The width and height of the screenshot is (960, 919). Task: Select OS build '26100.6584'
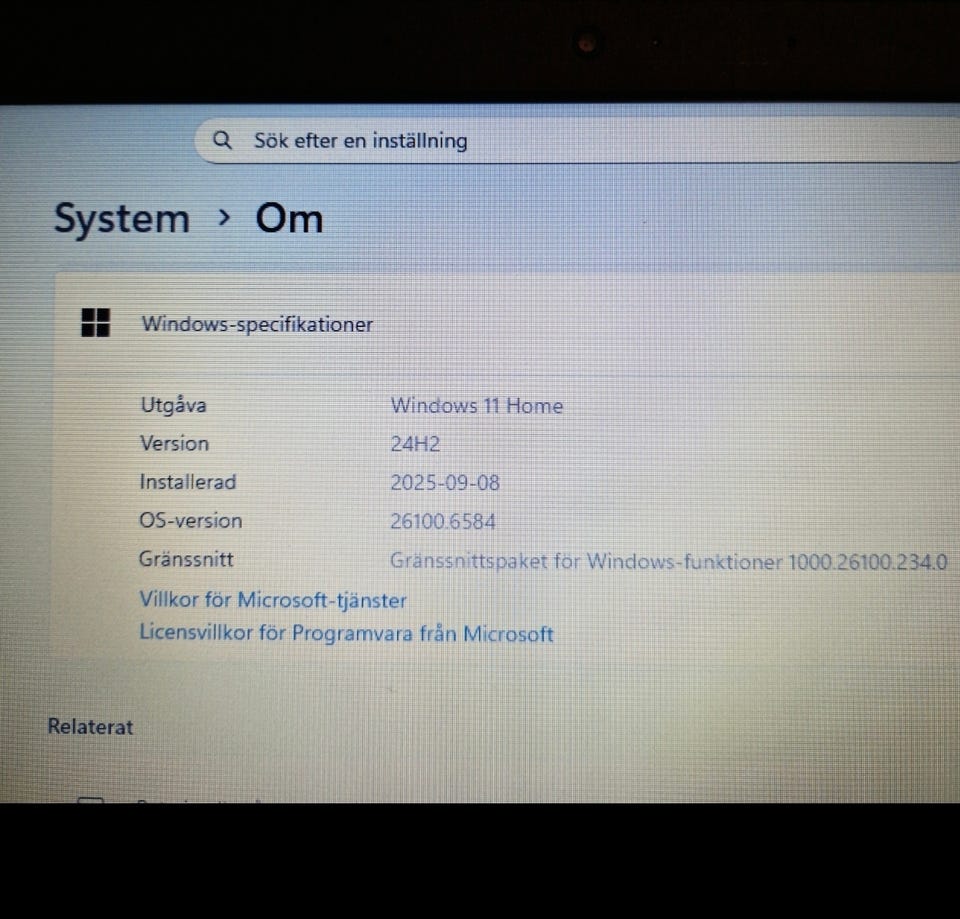pyautogui.click(x=443, y=521)
